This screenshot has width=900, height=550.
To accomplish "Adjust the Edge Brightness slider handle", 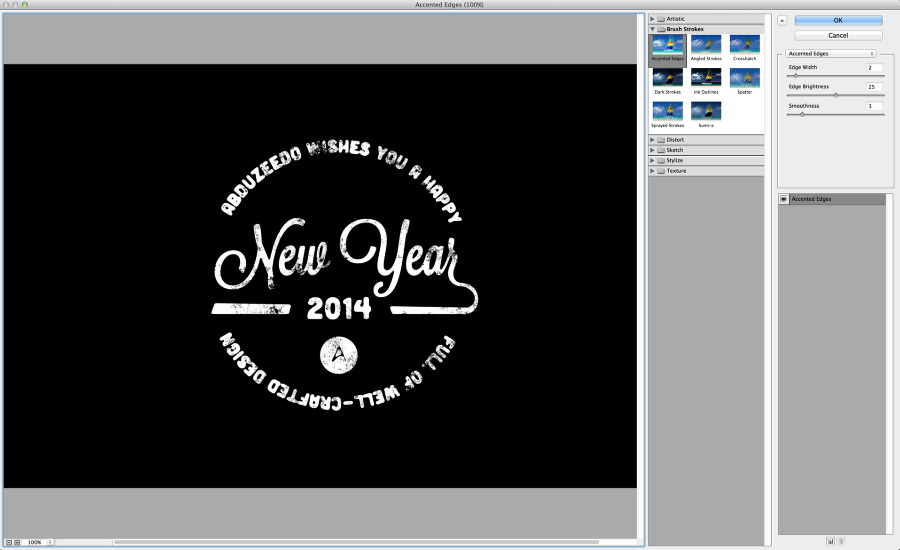I will tap(836, 95).
